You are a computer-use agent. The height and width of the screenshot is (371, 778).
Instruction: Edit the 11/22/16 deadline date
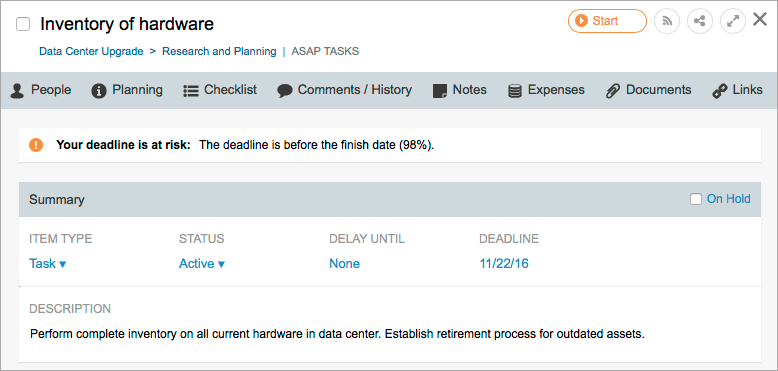click(x=504, y=263)
